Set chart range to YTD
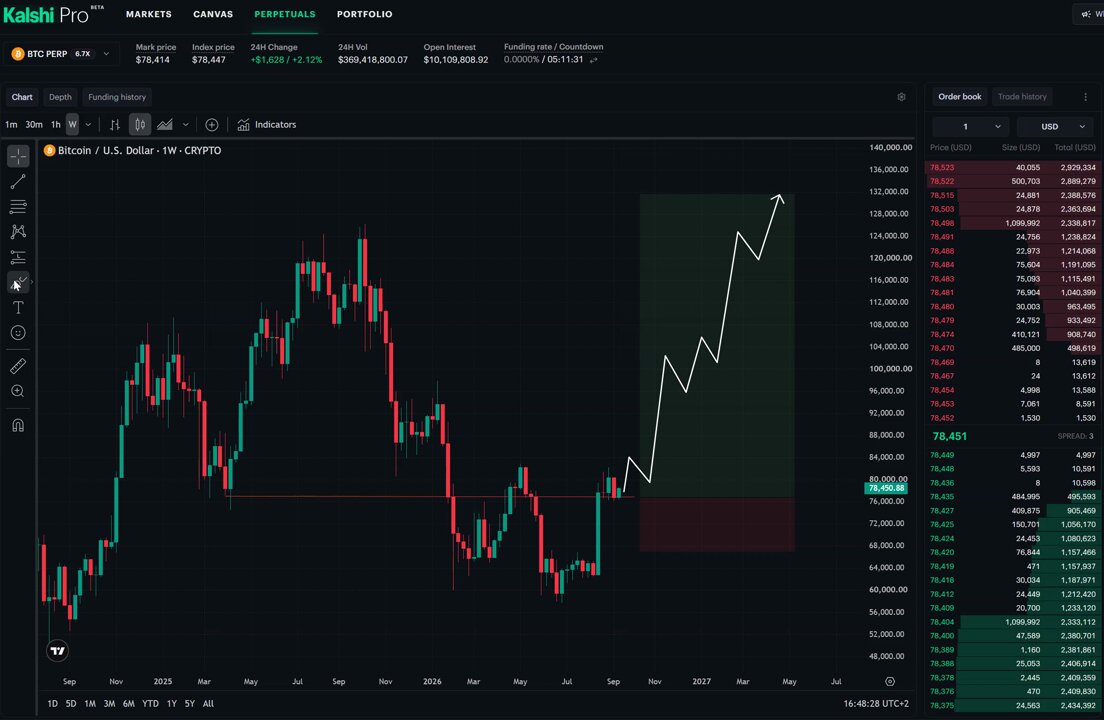 click(x=150, y=703)
